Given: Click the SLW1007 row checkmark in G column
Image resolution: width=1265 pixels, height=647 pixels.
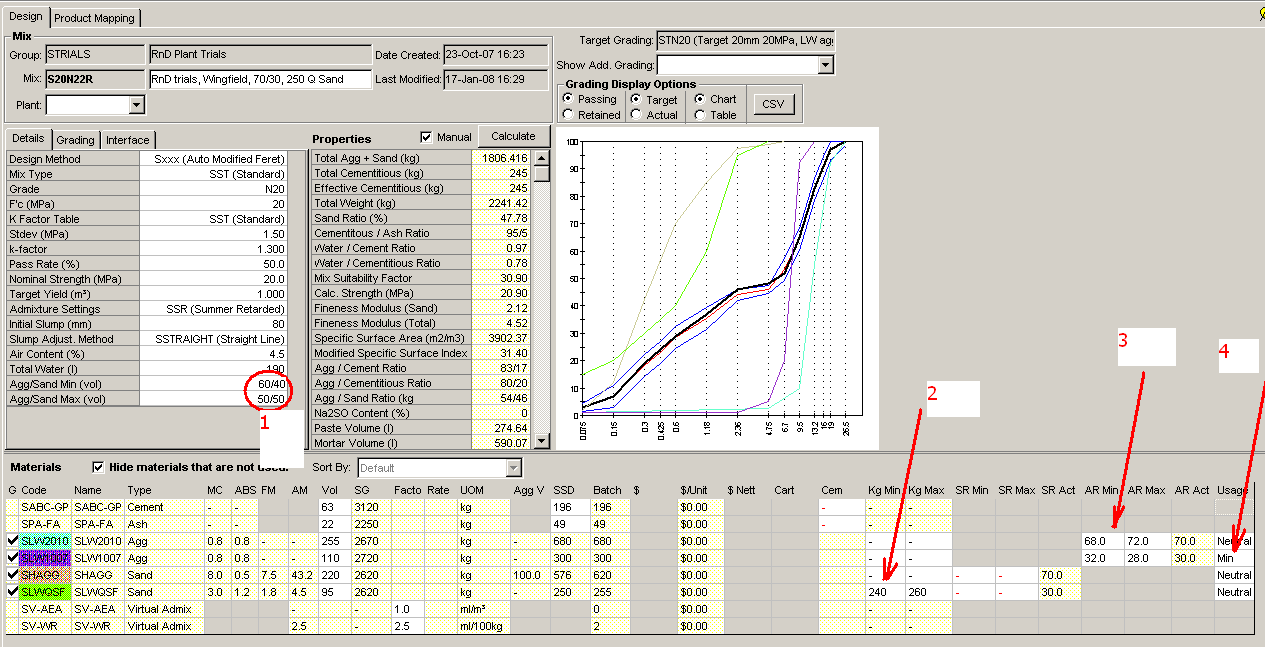Looking at the screenshot, I should (x=12, y=558).
